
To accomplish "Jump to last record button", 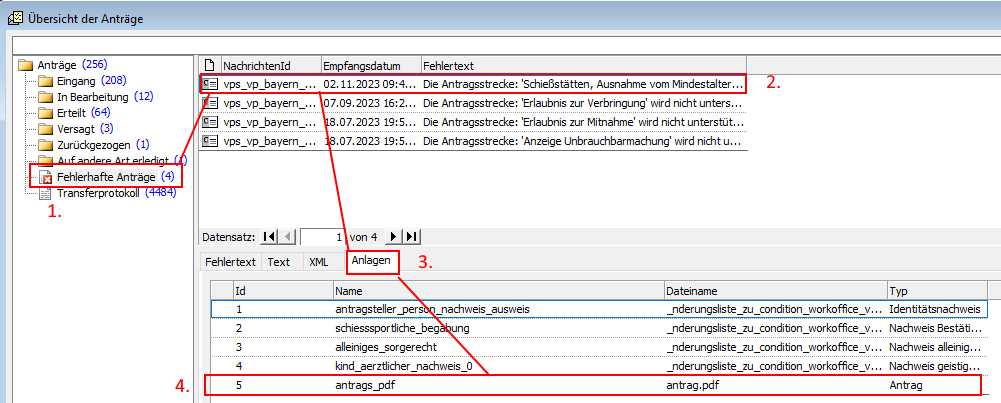I will pyautogui.click(x=411, y=236).
